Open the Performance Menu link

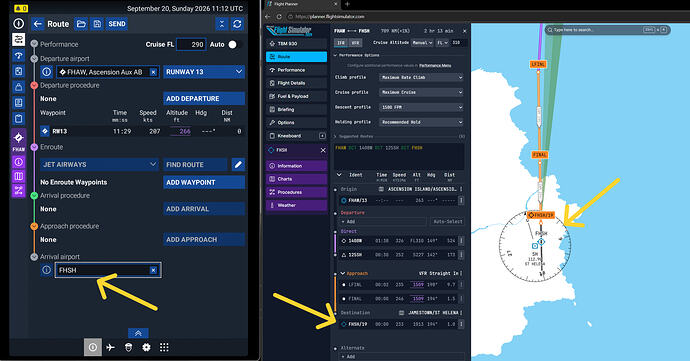click(x=435, y=66)
